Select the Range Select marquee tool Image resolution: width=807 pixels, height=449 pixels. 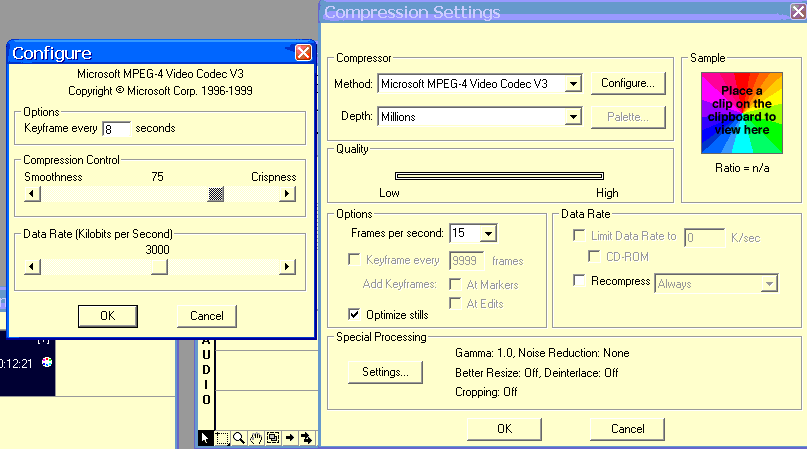pyautogui.click(x=222, y=438)
